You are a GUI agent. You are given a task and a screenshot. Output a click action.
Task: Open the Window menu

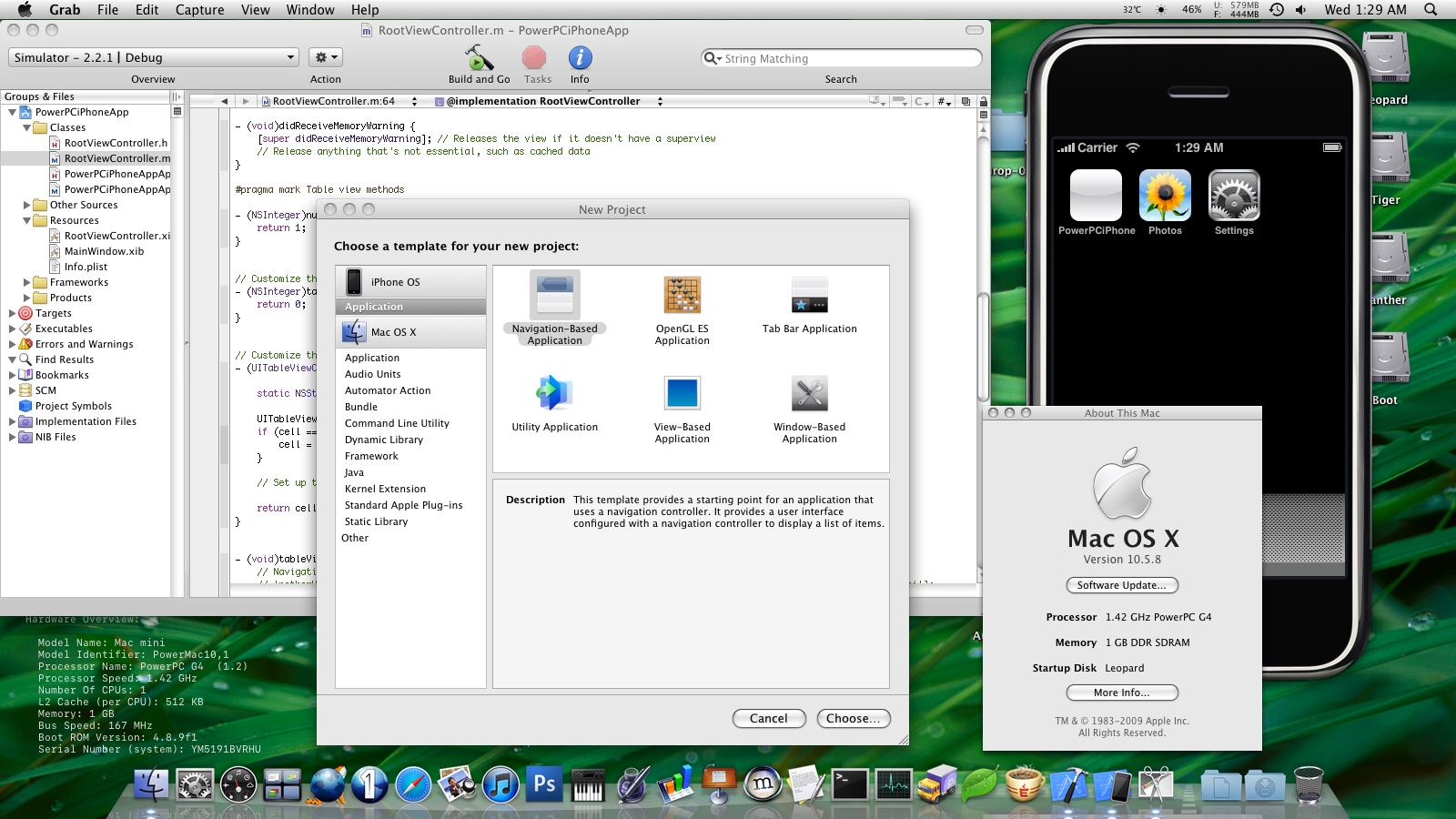click(x=310, y=10)
